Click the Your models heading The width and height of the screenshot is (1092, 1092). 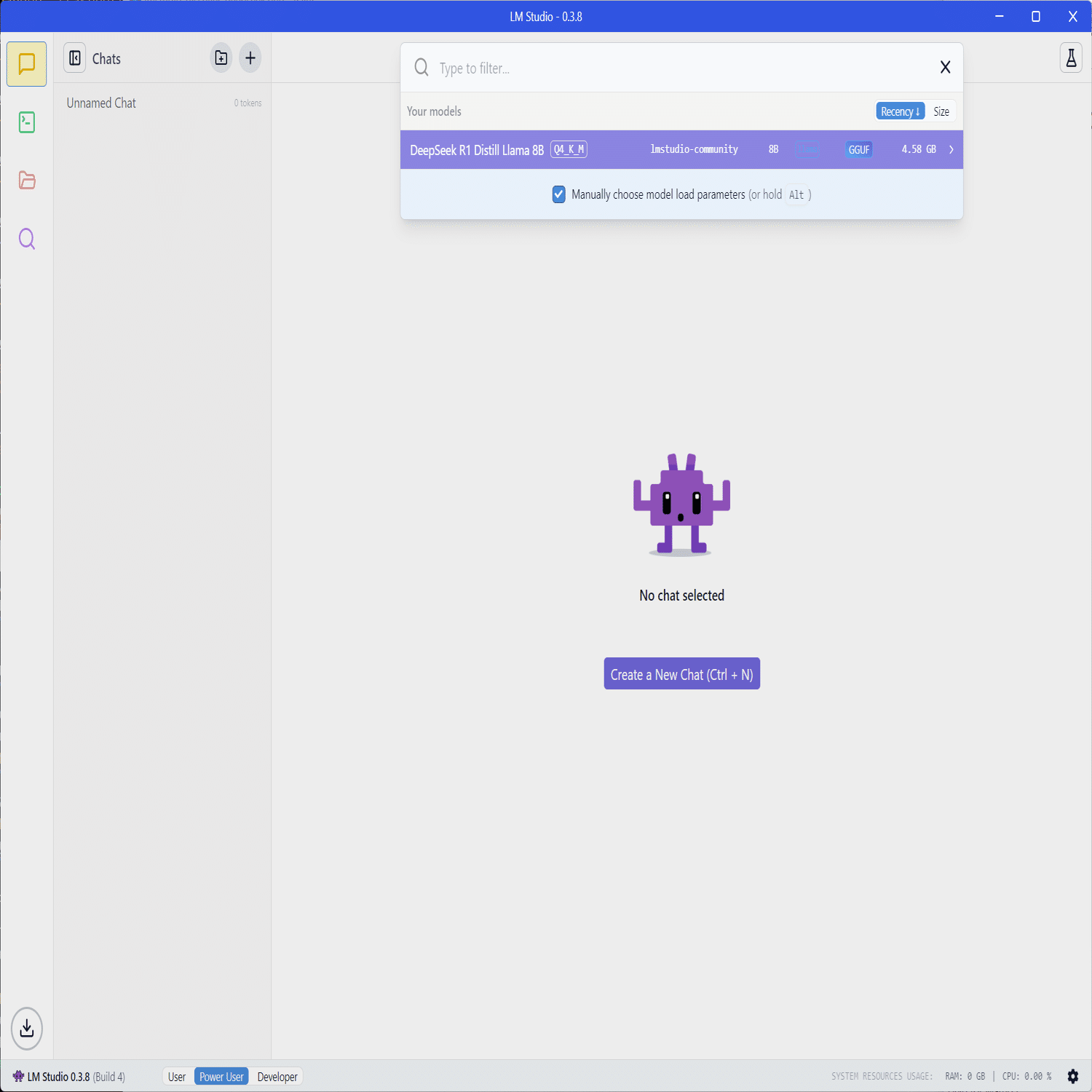pyautogui.click(x=434, y=111)
